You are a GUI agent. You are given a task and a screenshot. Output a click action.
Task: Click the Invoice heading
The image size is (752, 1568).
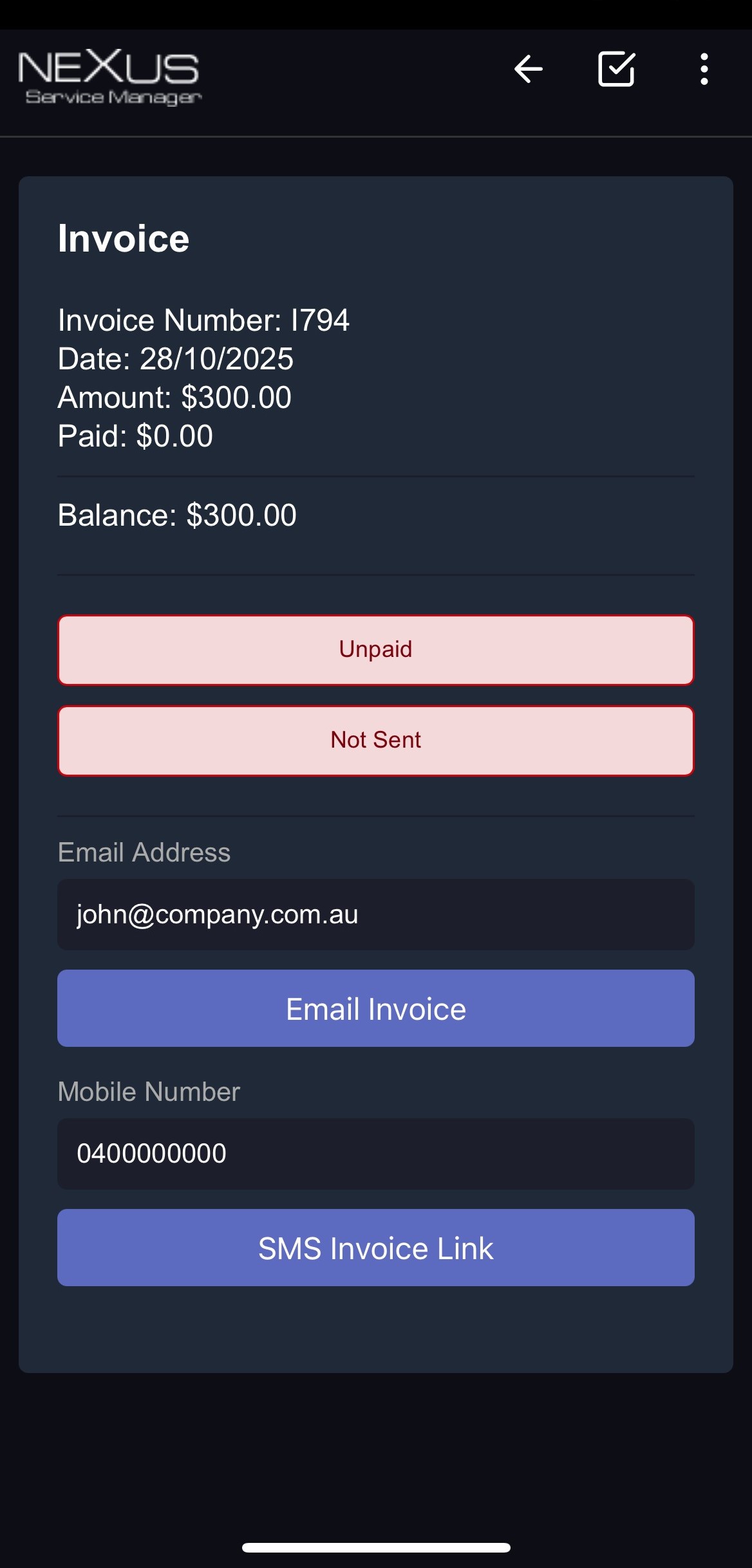124,239
